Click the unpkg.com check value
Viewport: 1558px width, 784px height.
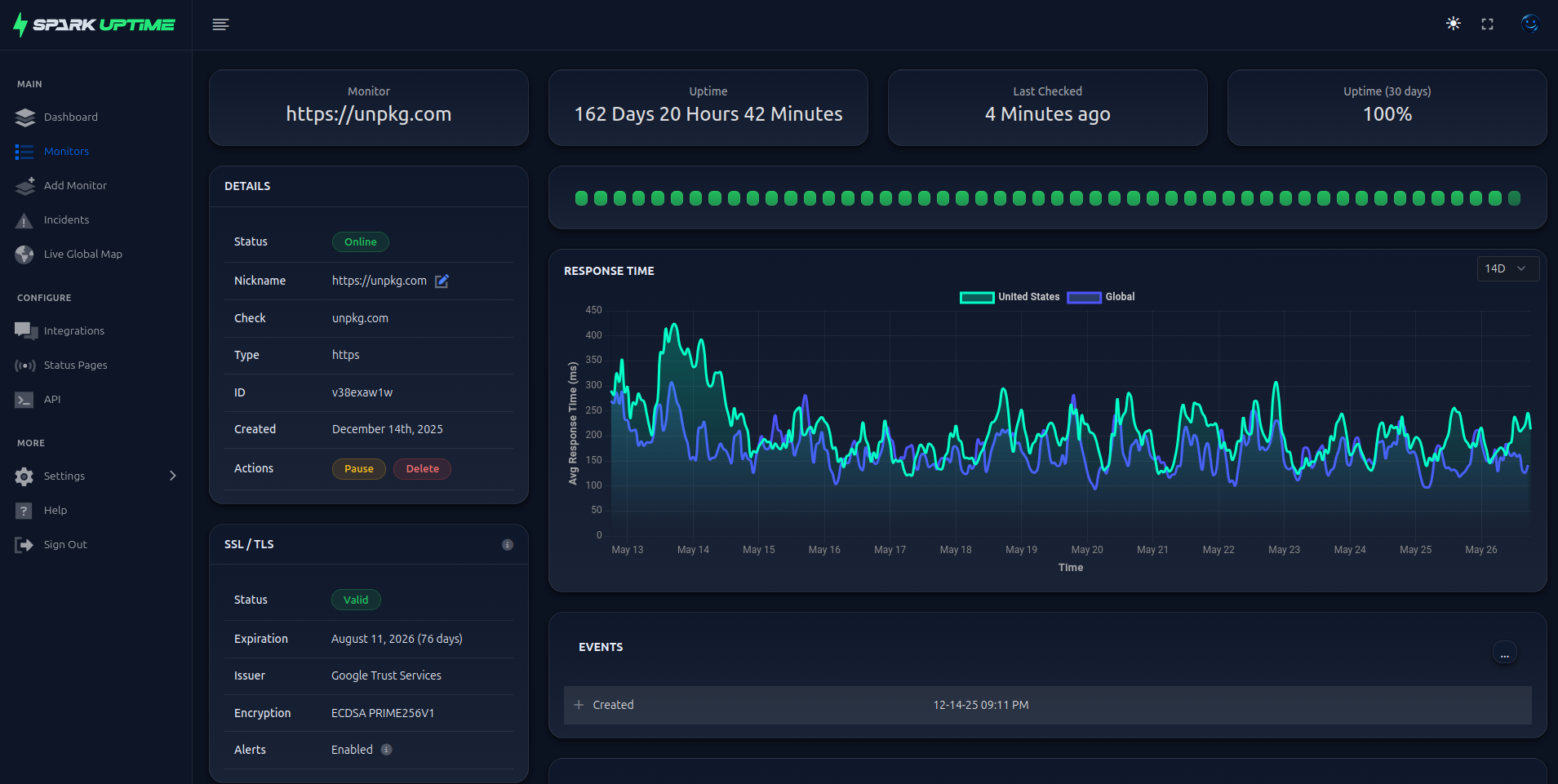(x=360, y=318)
